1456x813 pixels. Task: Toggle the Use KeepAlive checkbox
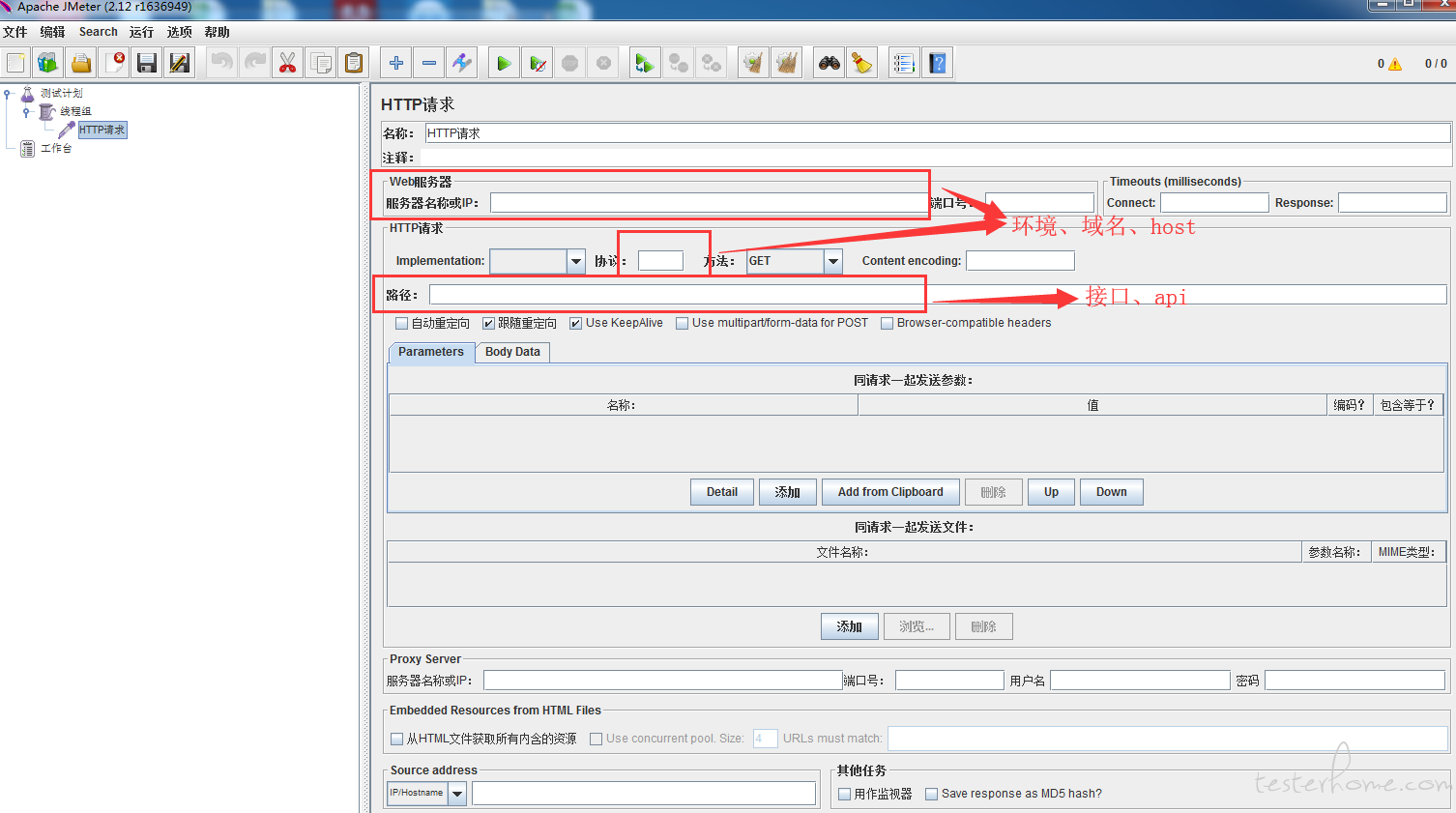point(575,324)
